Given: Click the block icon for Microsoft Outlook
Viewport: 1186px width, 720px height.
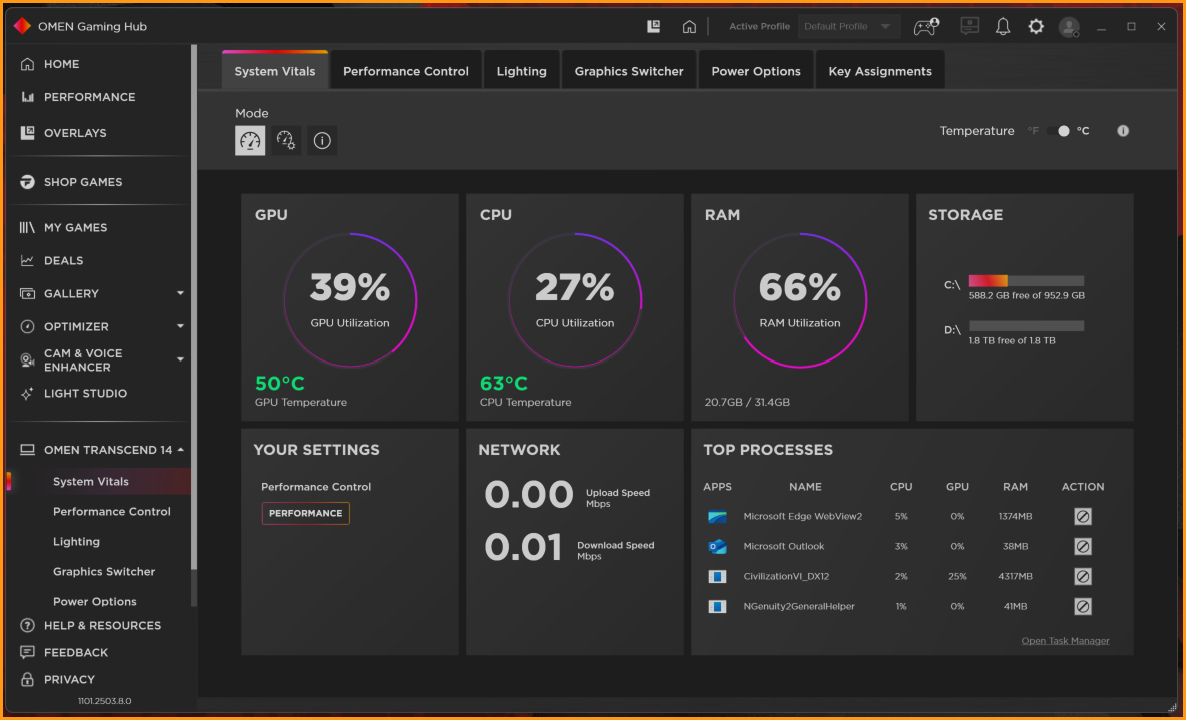Looking at the screenshot, I should pyautogui.click(x=1083, y=546).
